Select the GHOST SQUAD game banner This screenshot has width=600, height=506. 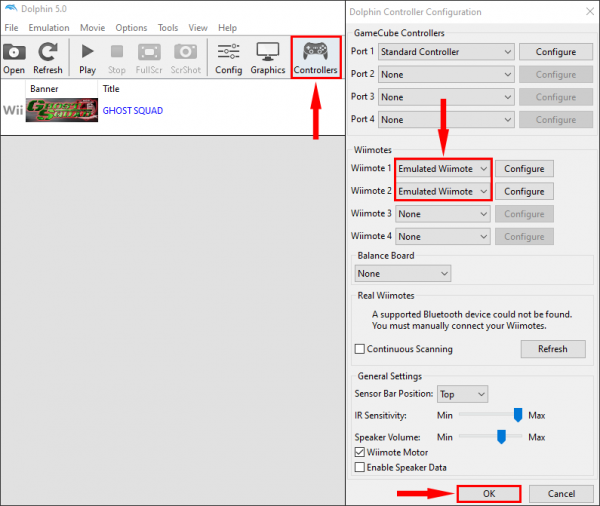click(x=62, y=111)
